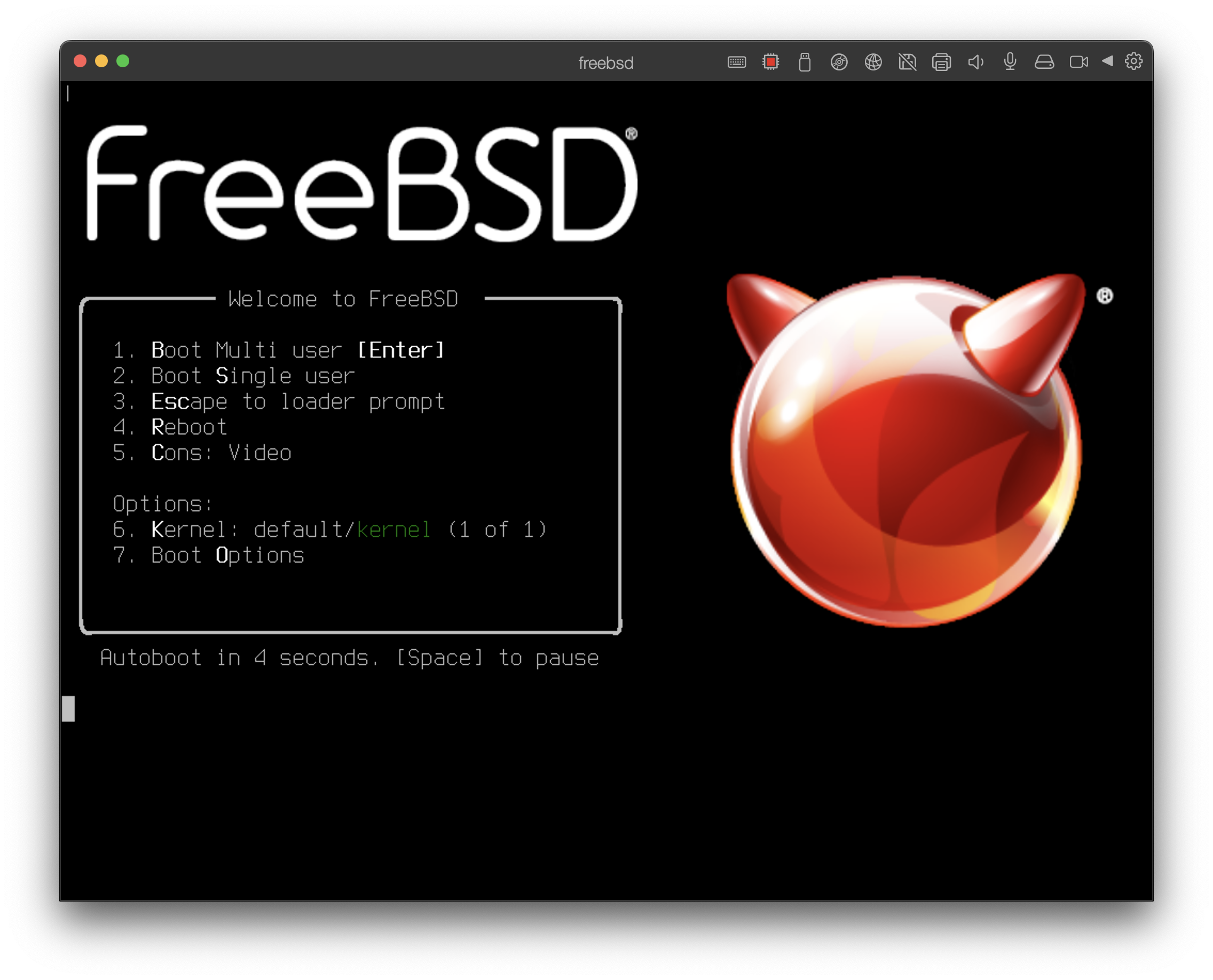Open the network globe icon
1213x980 pixels.
tap(873, 62)
